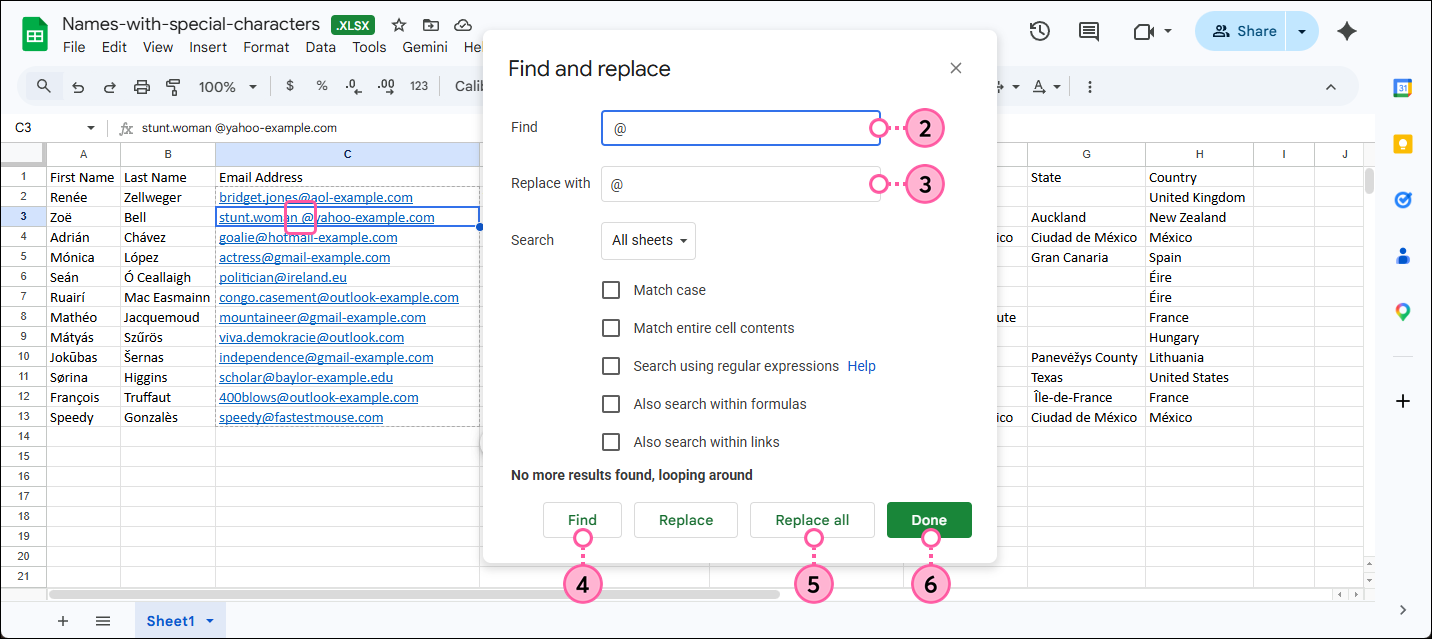
Task: Click the Undo icon in the toolbar
Action: tap(78, 86)
